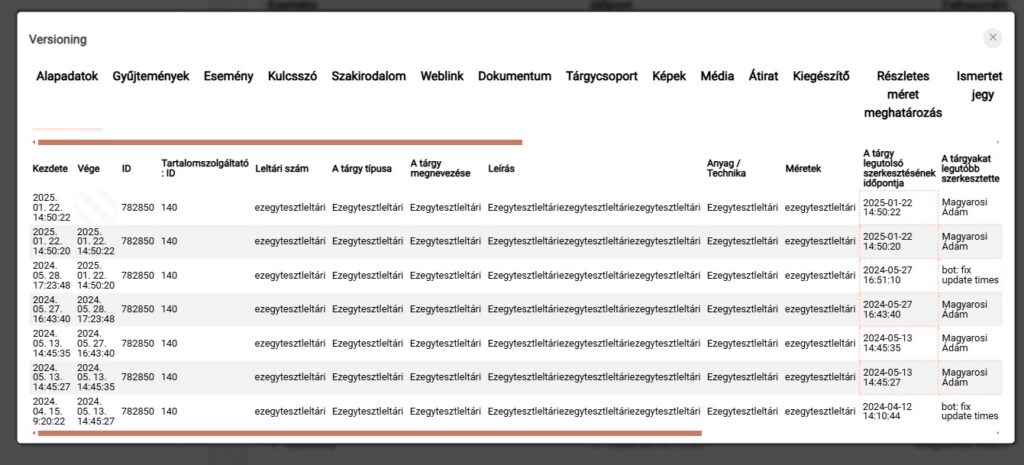Open the Részletes méret meghatározás tab

coord(903,95)
